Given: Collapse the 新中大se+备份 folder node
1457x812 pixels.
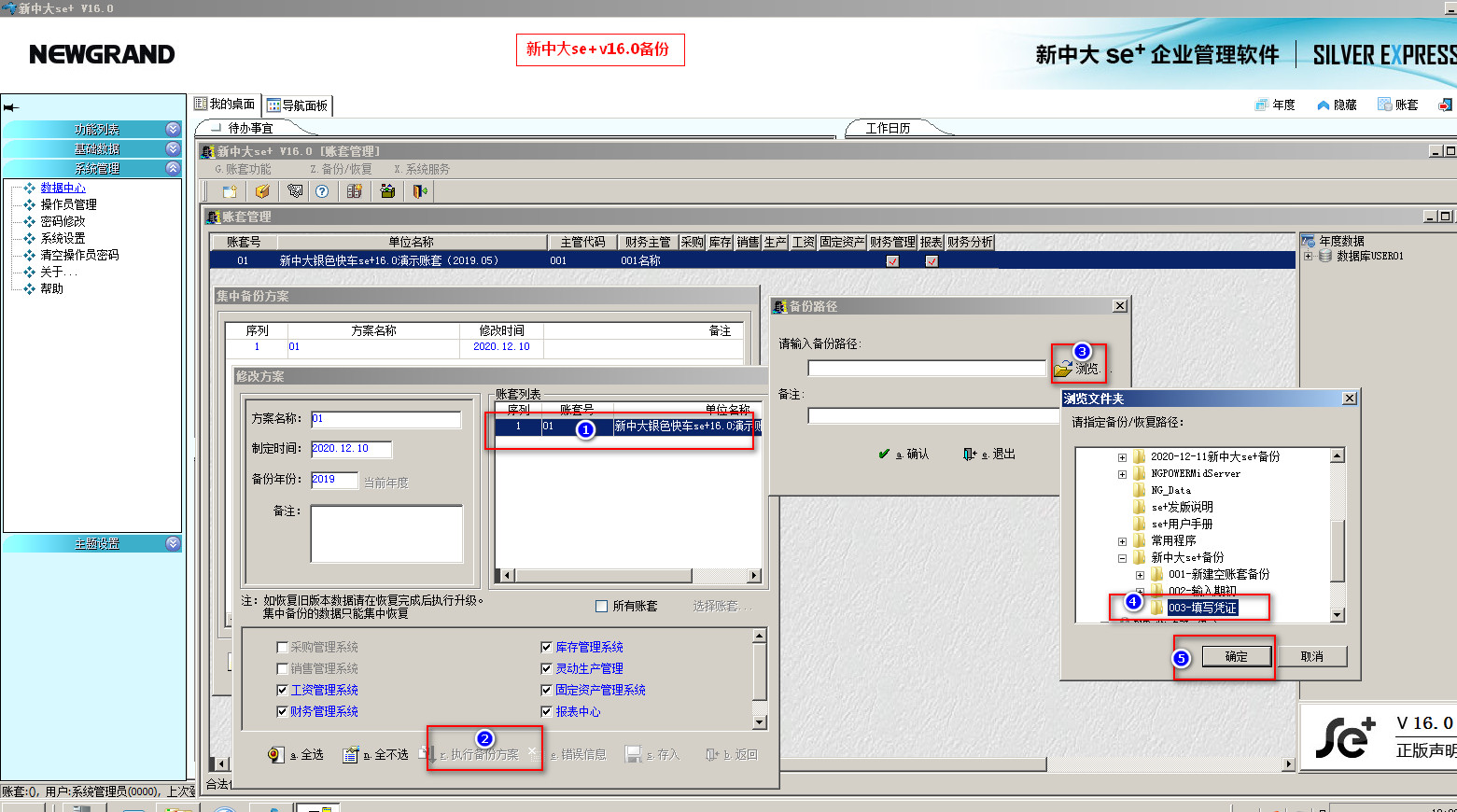Looking at the screenshot, I should click(x=1122, y=558).
